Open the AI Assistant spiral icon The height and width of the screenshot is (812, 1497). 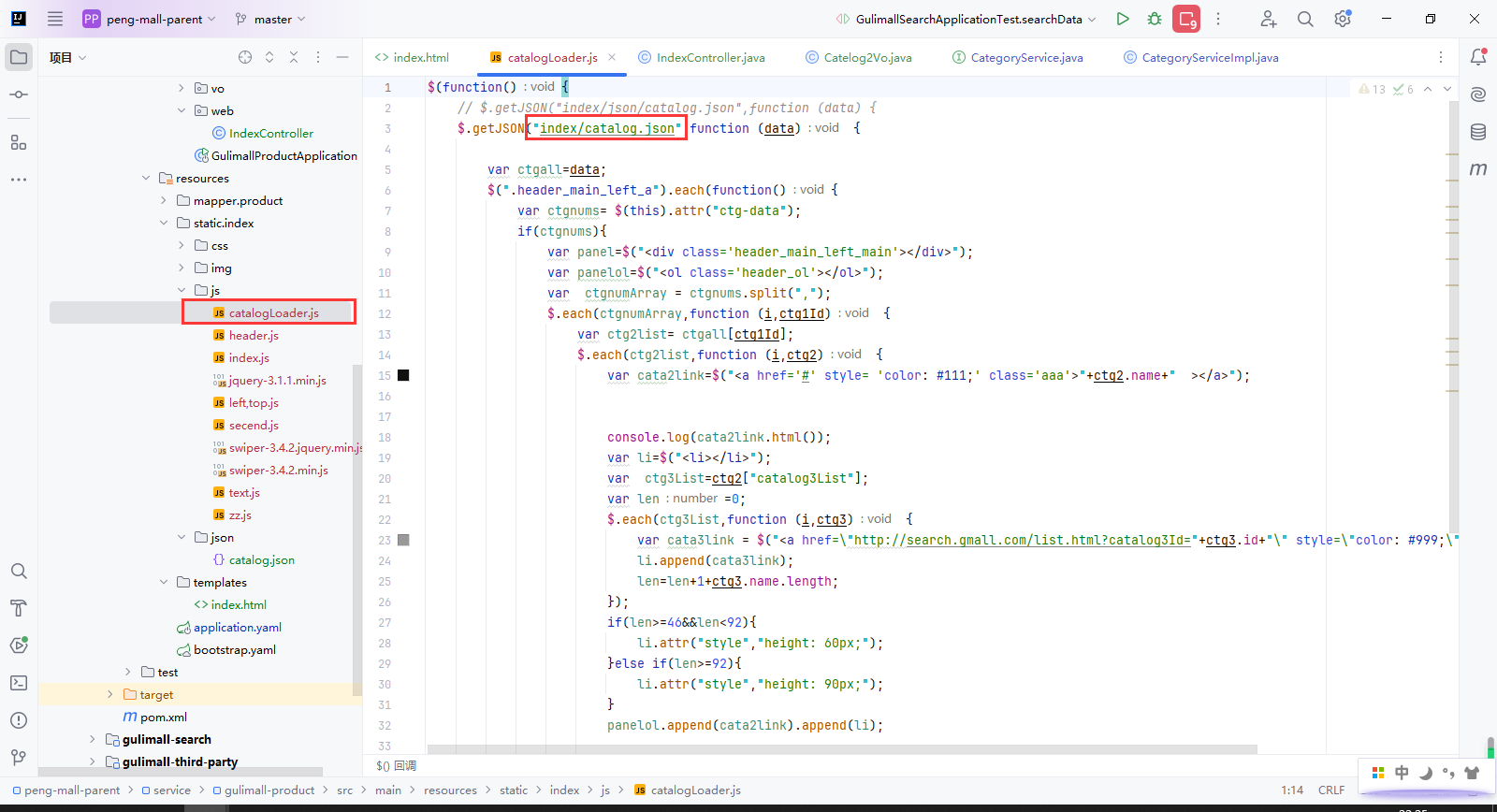1478,94
